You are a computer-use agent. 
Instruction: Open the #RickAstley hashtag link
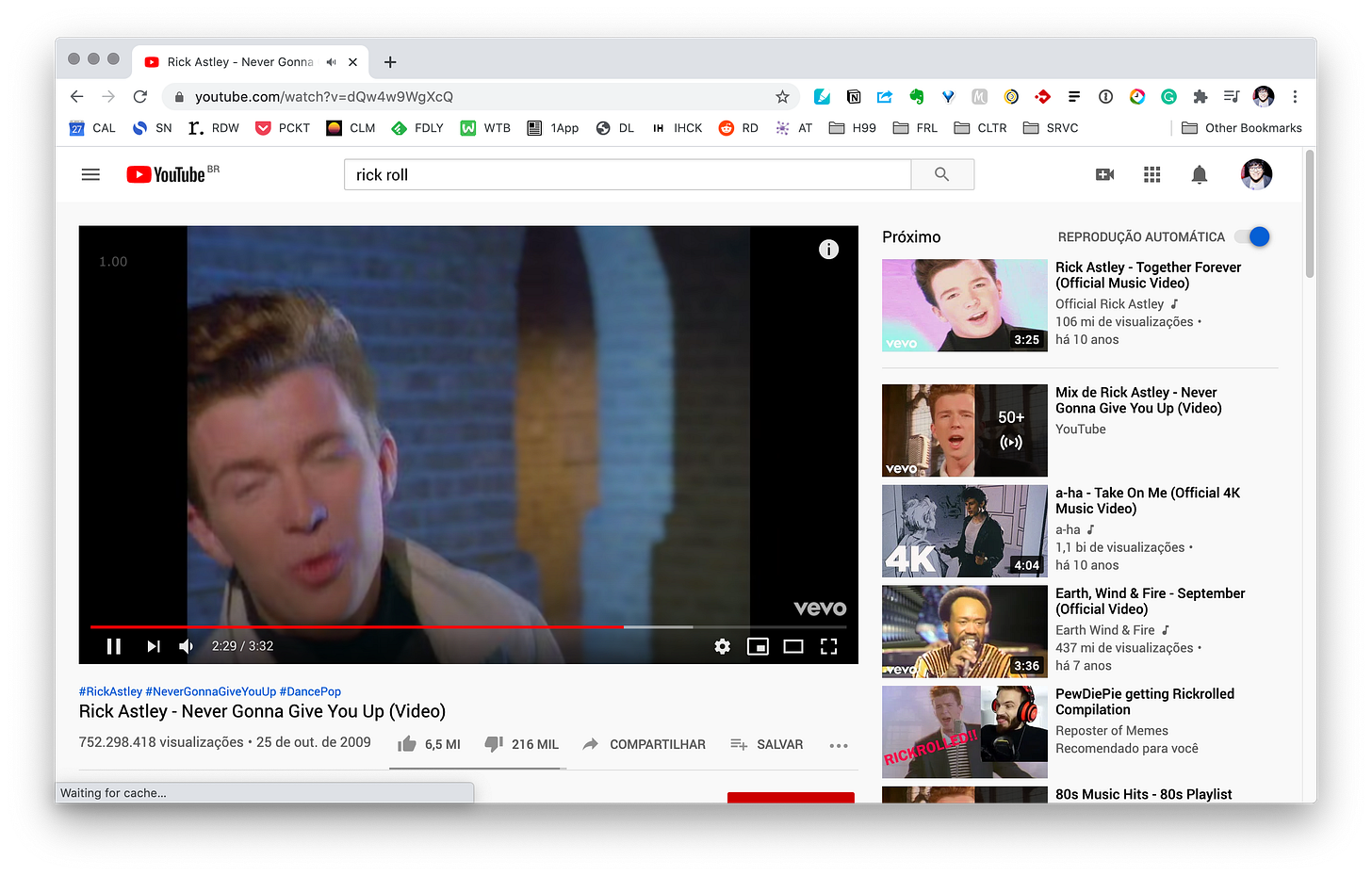[x=110, y=691]
